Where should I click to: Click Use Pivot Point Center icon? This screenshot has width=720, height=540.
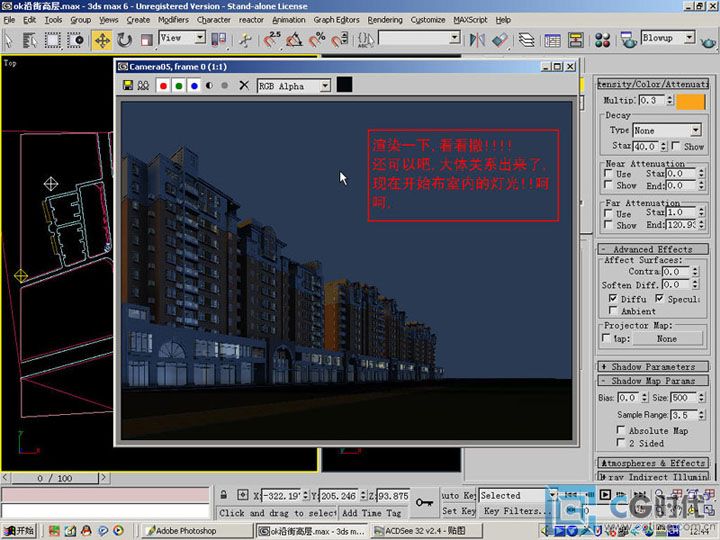[219, 40]
